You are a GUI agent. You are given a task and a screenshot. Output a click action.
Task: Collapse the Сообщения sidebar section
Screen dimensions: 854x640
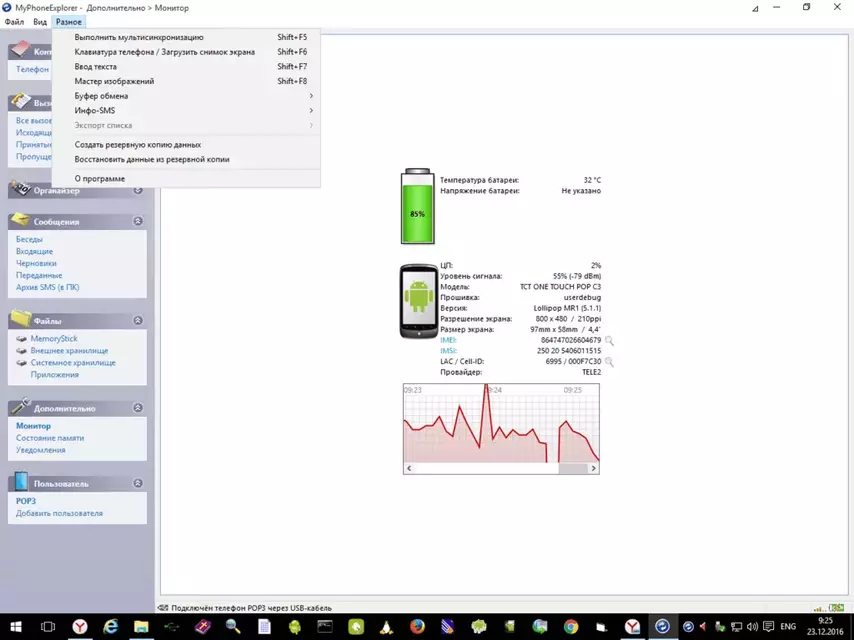(x=138, y=221)
